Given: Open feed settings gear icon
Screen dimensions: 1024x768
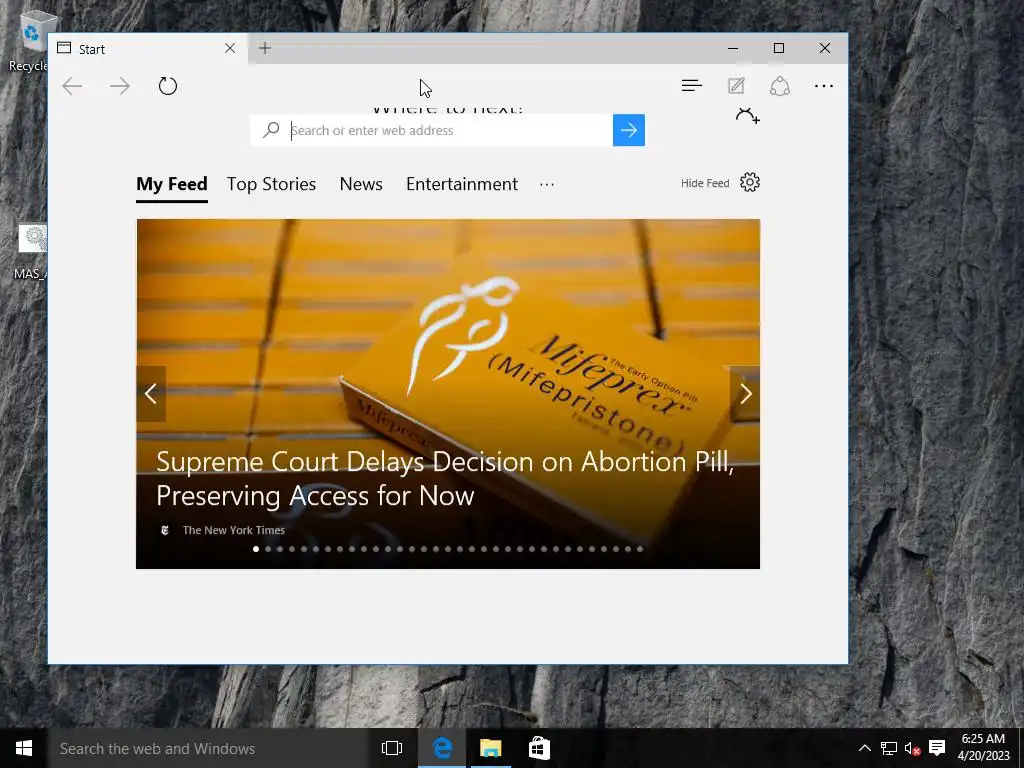Looking at the screenshot, I should (x=750, y=182).
